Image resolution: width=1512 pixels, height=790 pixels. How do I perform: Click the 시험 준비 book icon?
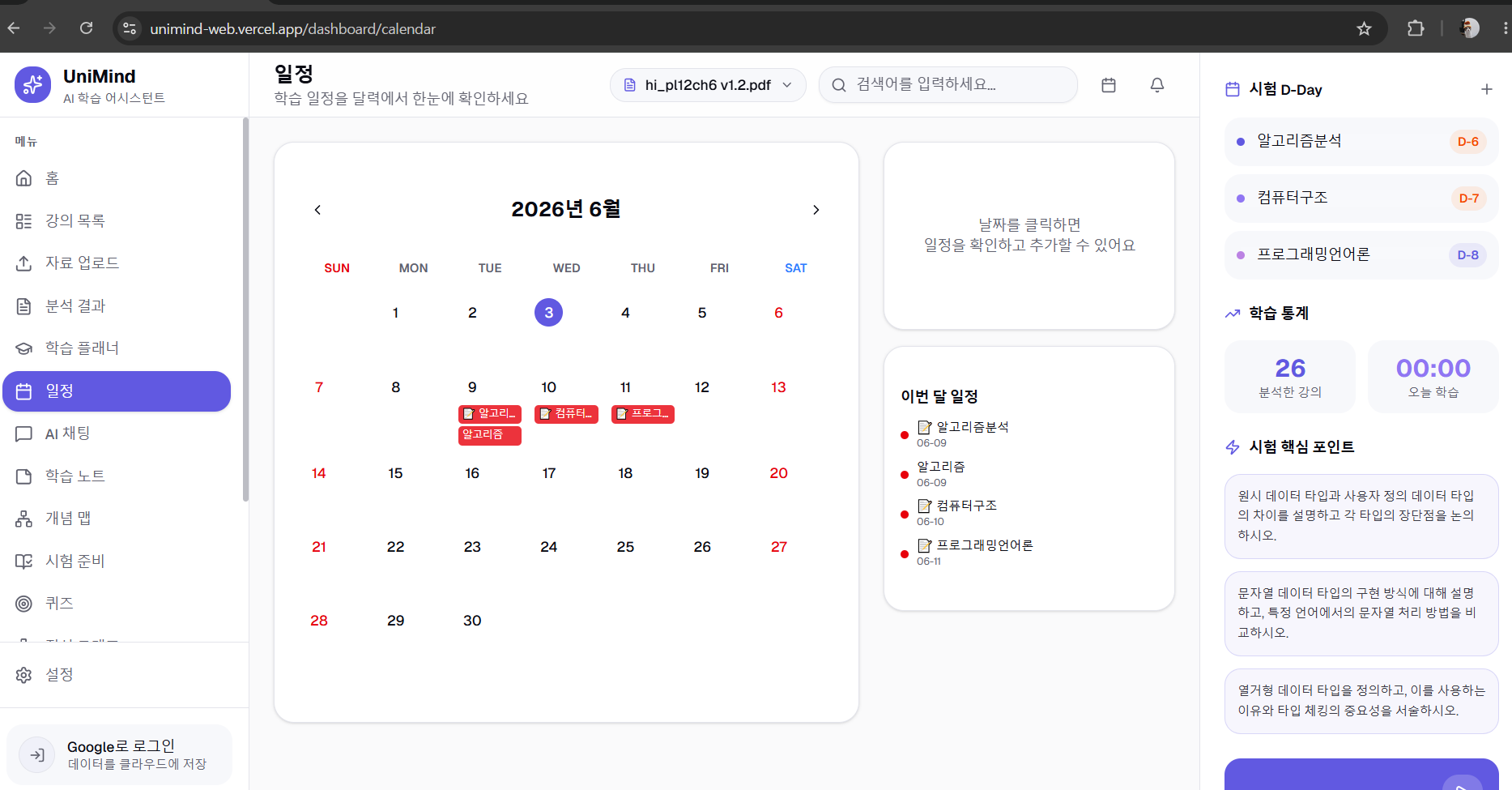(x=24, y=562)
